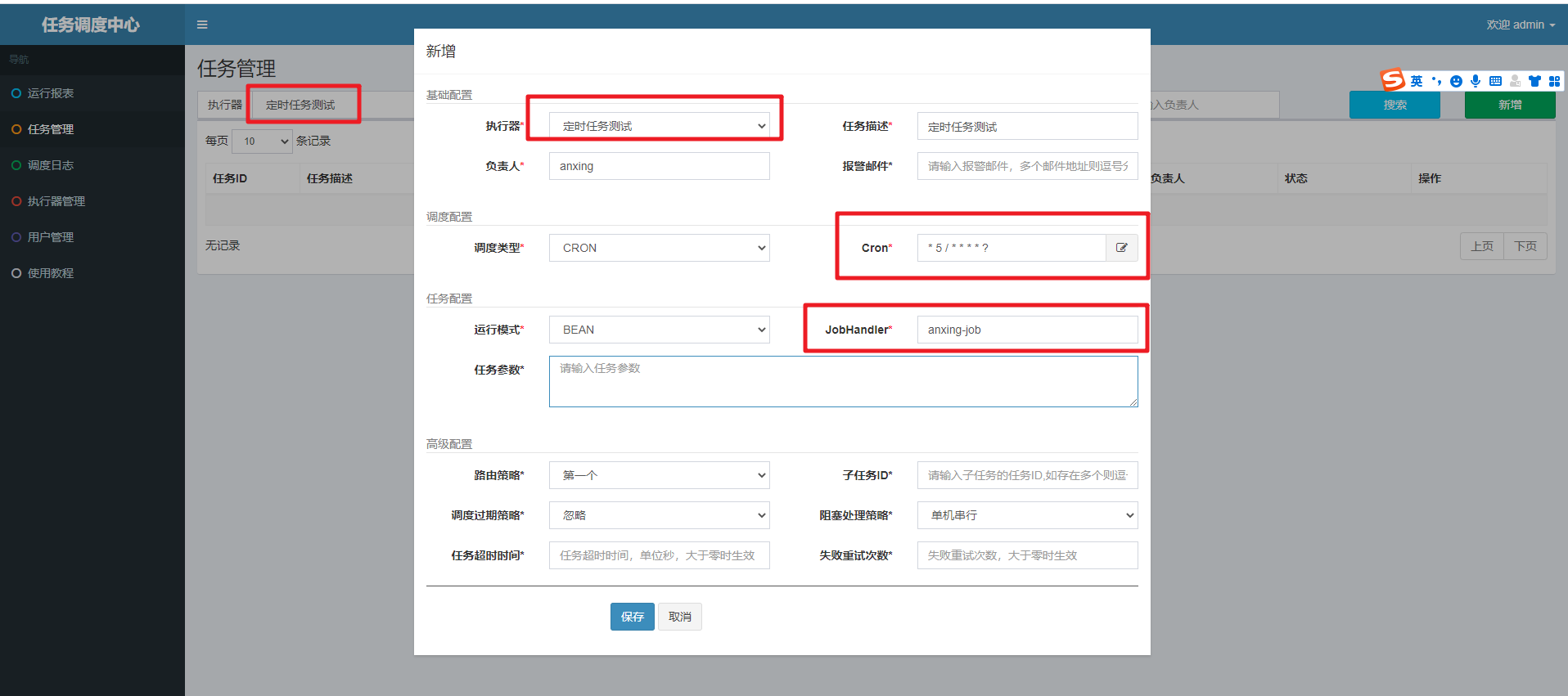1568x696 pixels.
Task: Focus the 负责人 input containing anxing
Action: tap(660, 166)
